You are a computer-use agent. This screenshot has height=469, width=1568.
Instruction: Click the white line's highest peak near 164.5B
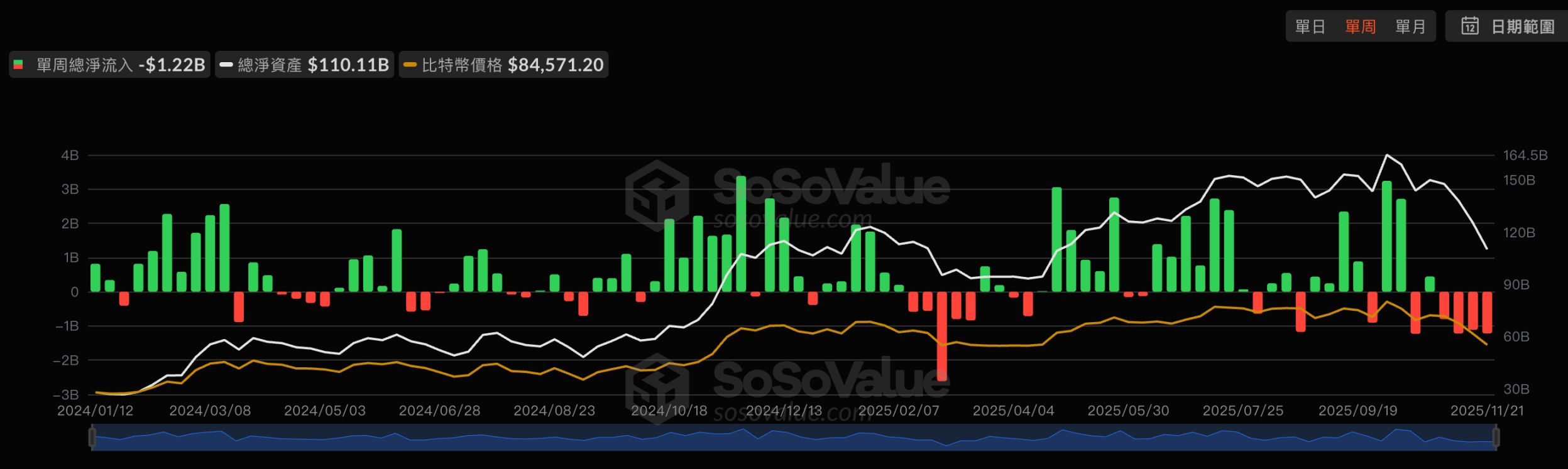tap(1387, 155)
